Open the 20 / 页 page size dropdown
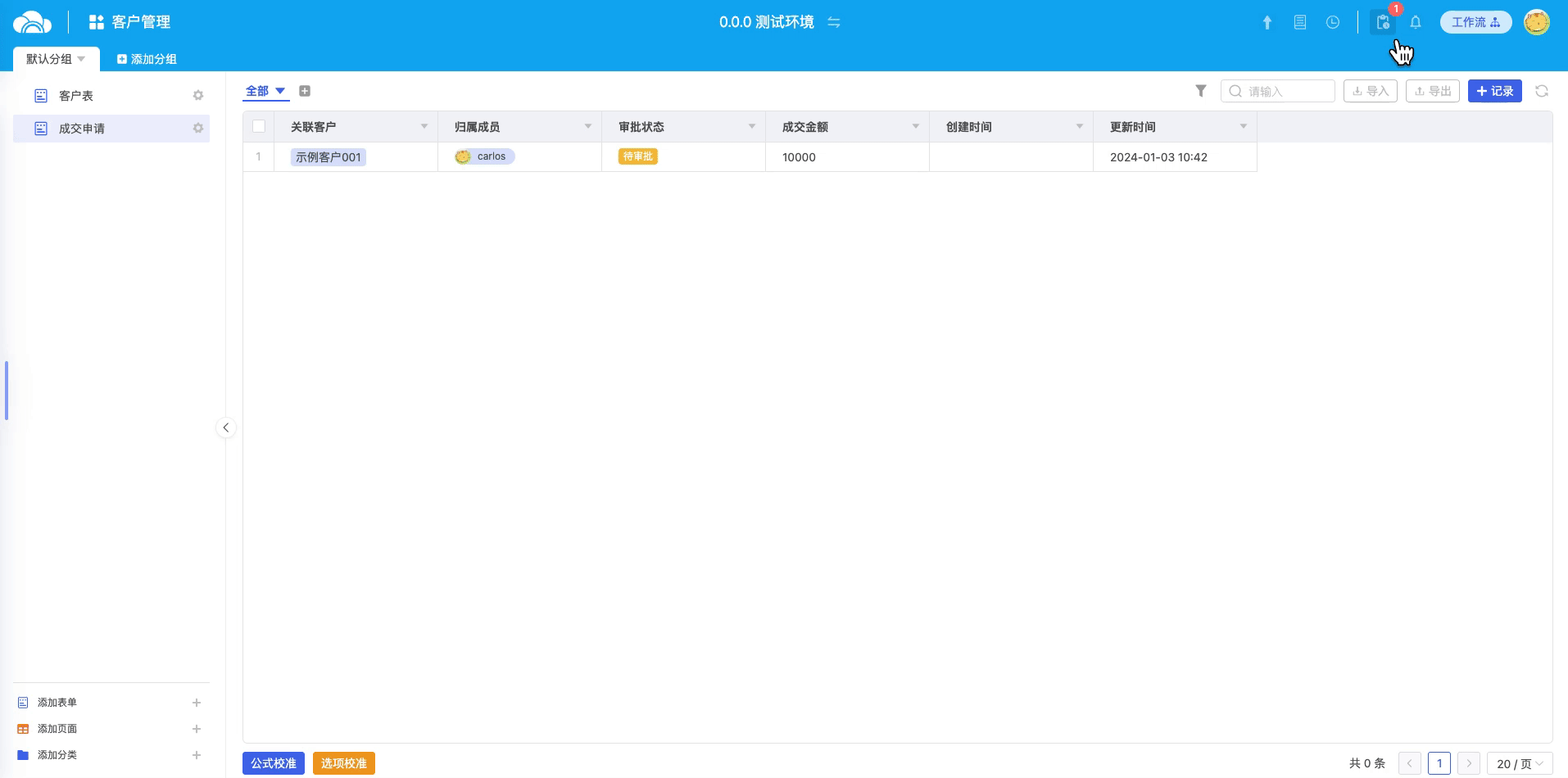1568x778 pixels. (x=1519, y=763)
